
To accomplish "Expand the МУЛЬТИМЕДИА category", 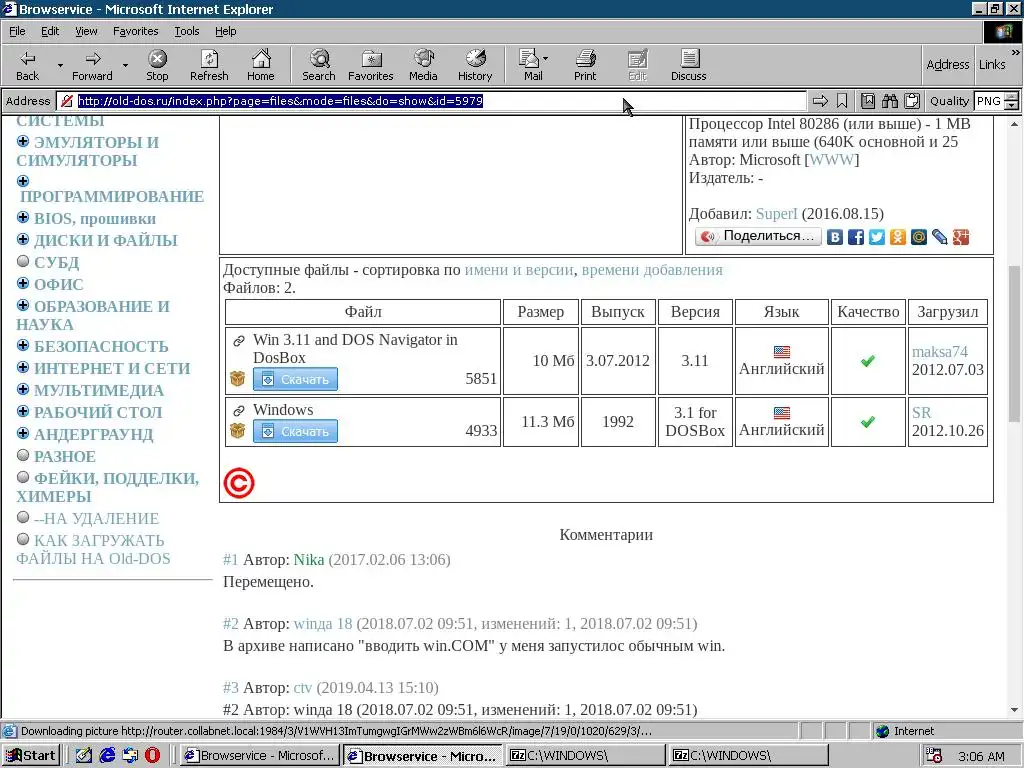I will pos(23,389).
